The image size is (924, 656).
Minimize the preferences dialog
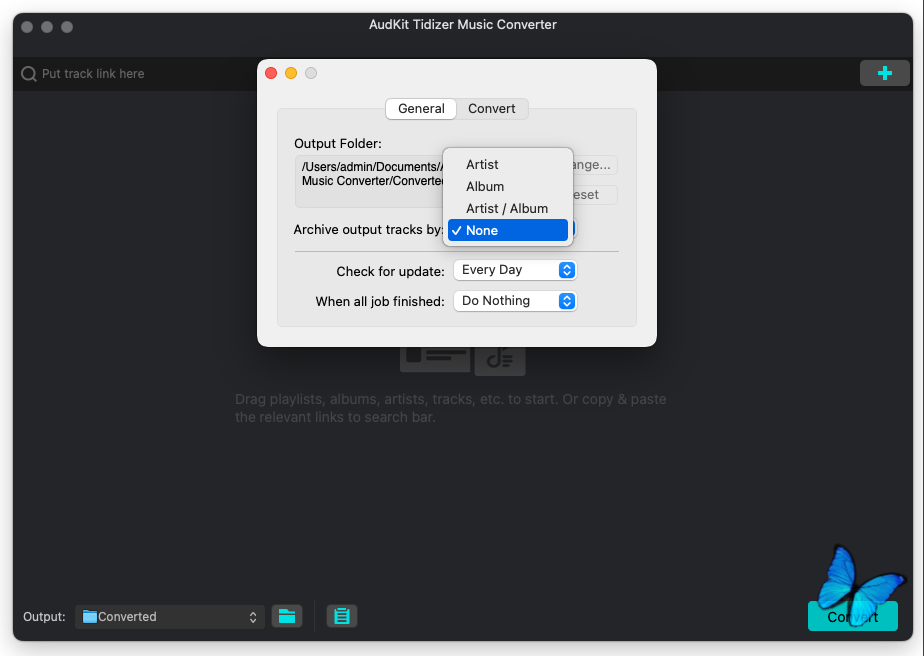291,73
